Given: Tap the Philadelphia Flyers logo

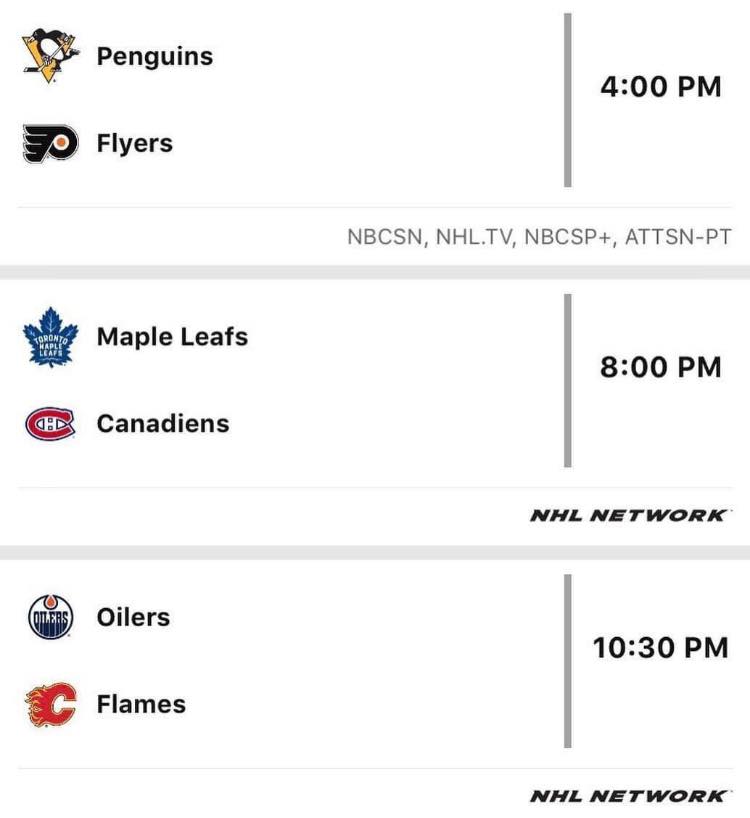Looking at the screenshot, I should 51,143.
